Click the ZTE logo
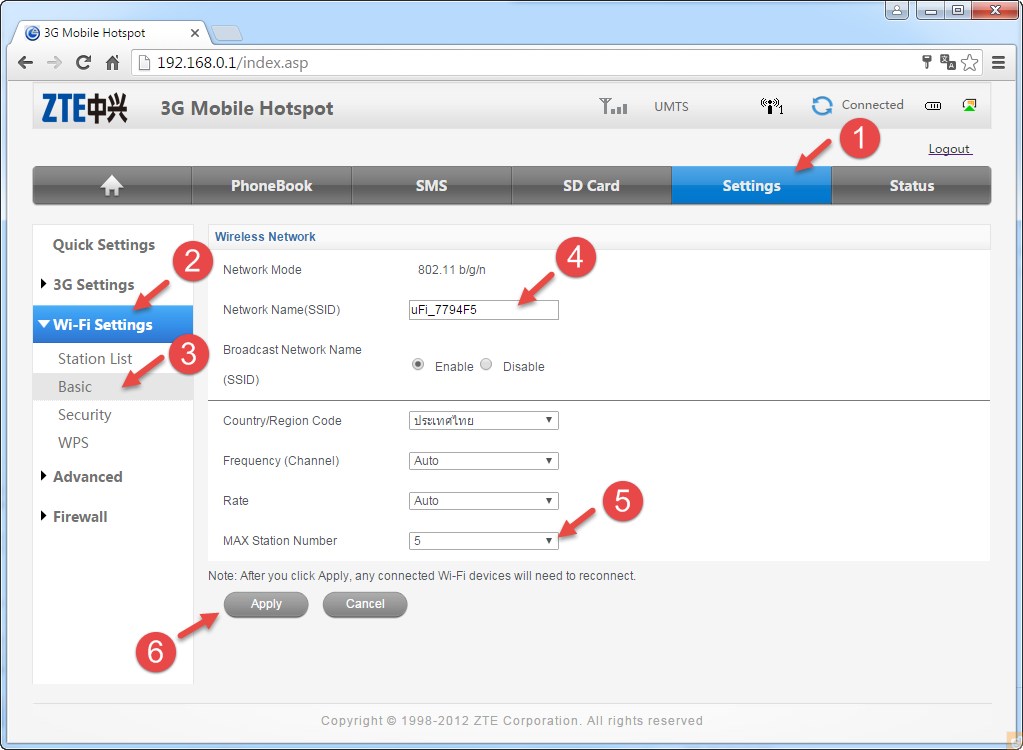The height and width of the screenshot is (750, 1023). point(84,108)
